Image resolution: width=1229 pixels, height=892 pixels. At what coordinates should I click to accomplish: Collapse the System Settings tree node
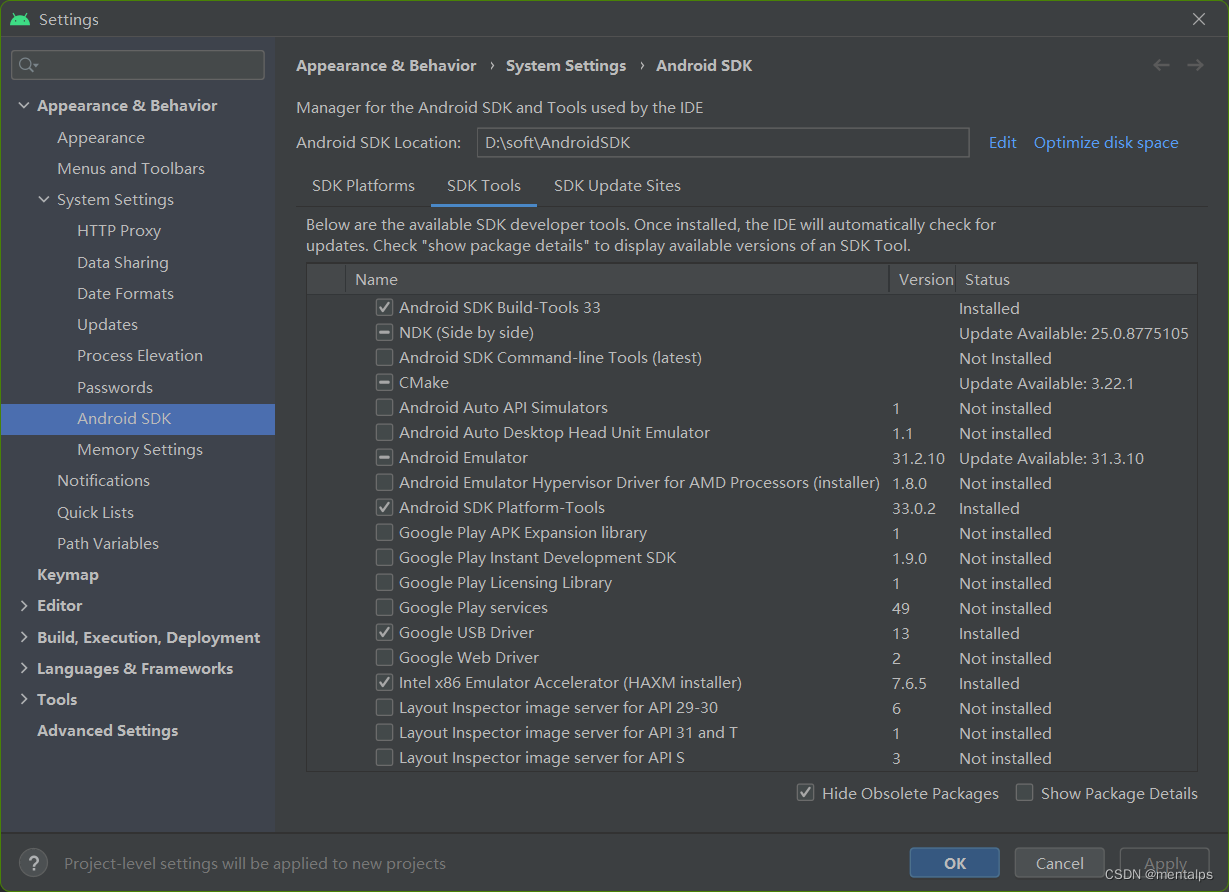coord(44,199)
